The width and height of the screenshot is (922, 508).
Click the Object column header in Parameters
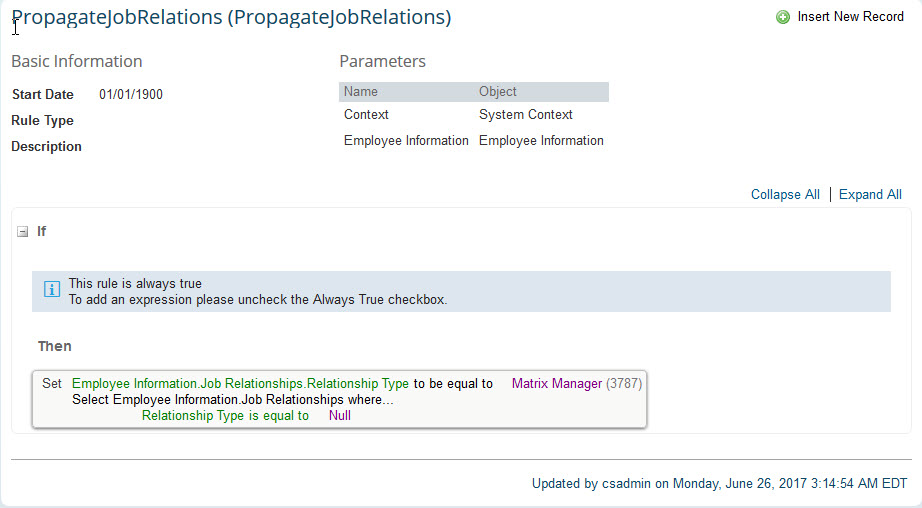[x=497, y=92]
